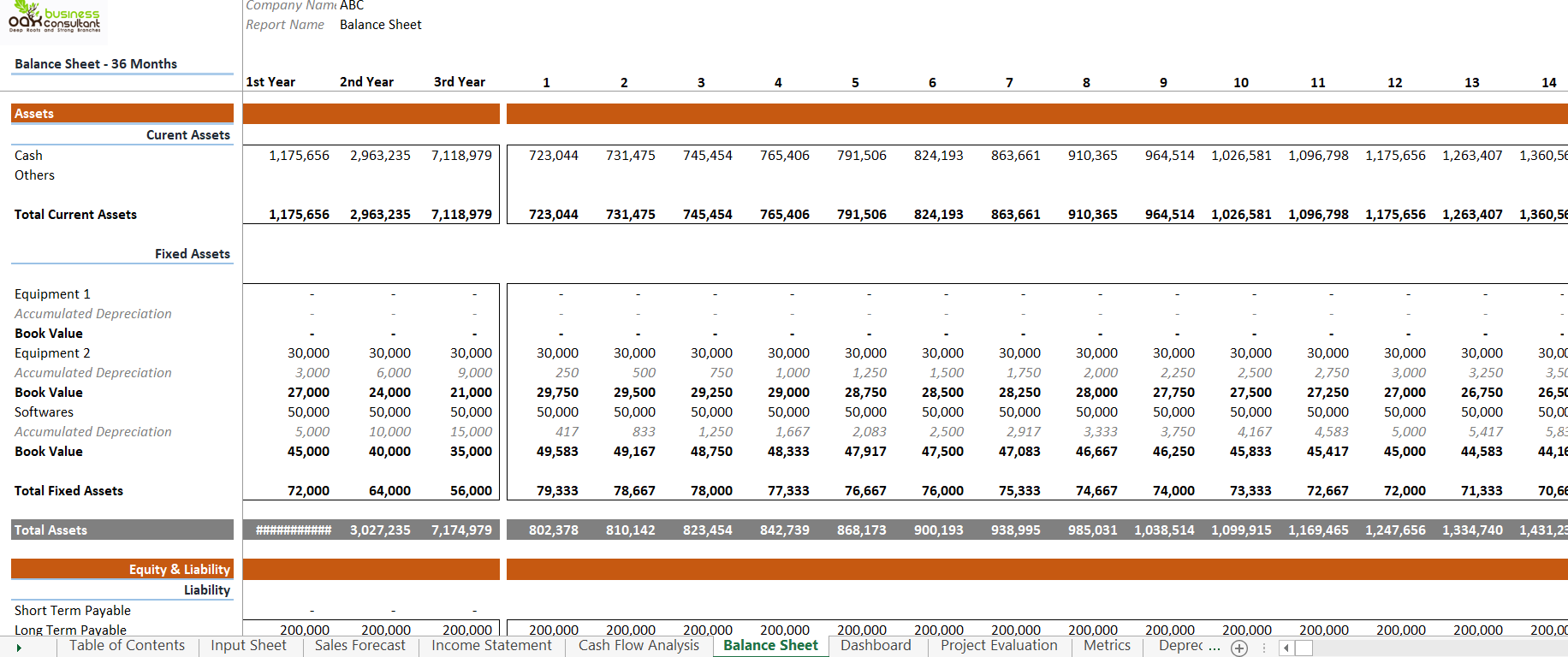1568x657 pixels.
Task: Click the horizontal scroll left arrow
Action: click(x=1286, y=648)
